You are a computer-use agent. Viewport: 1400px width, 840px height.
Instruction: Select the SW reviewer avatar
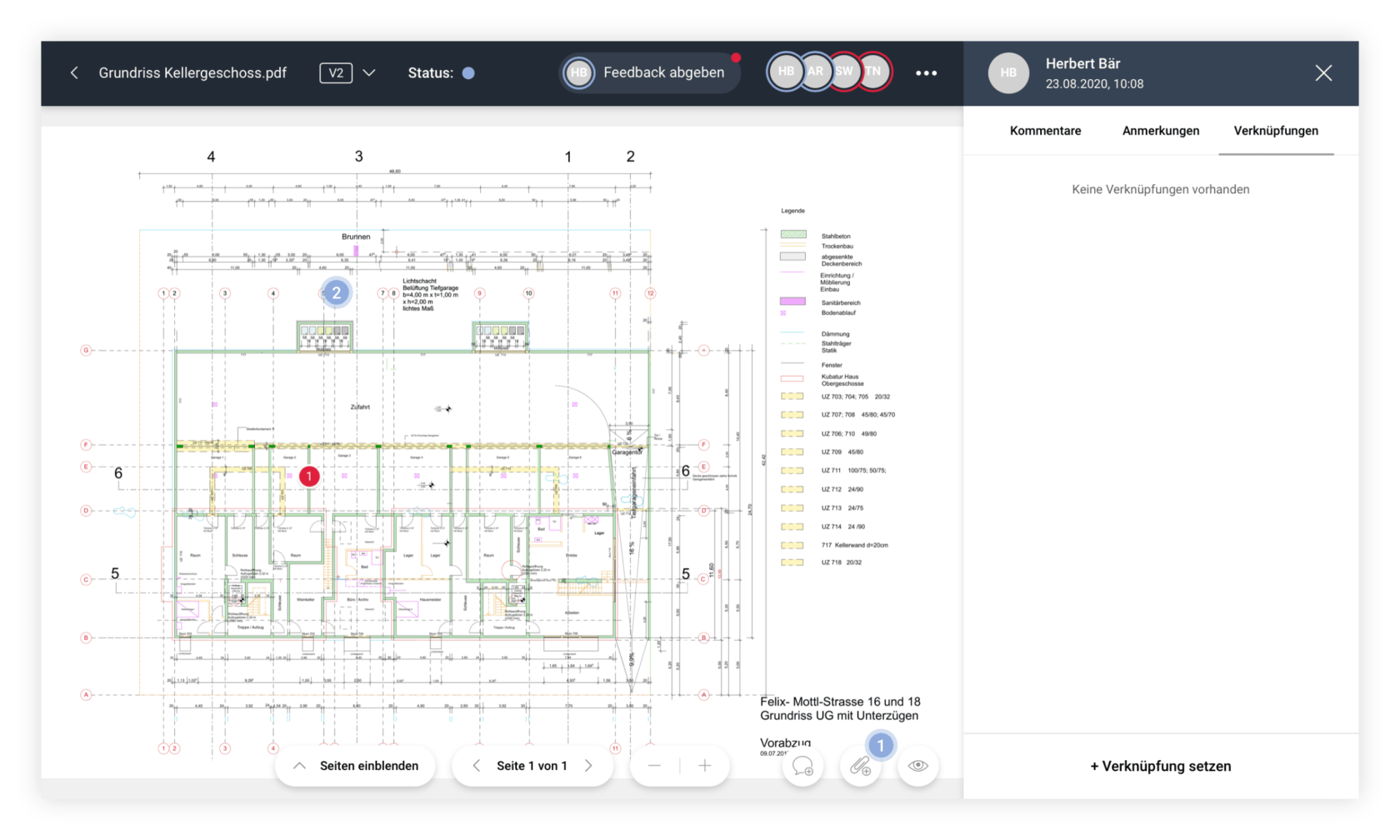coord(844,72)
